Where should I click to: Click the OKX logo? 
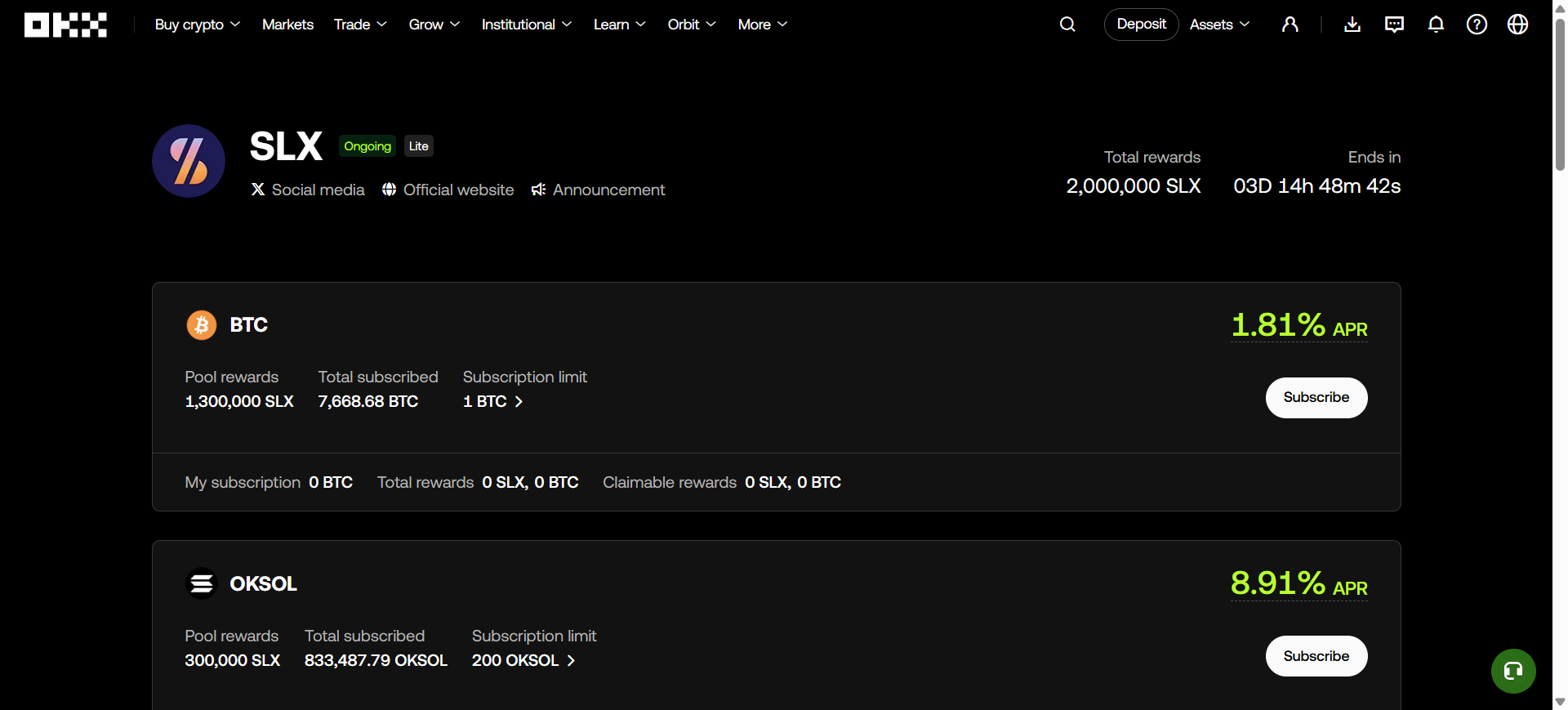pyautogui.click(x=65, y=25)
